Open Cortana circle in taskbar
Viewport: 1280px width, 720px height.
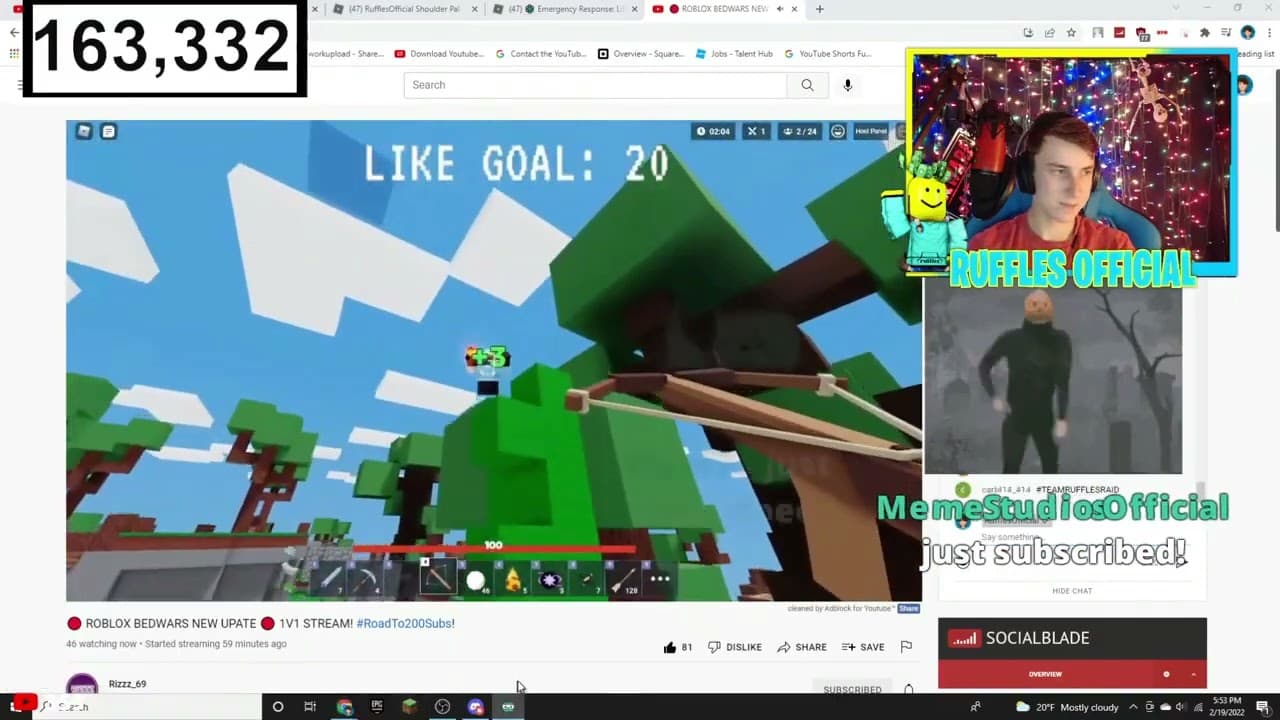(278, 707)
